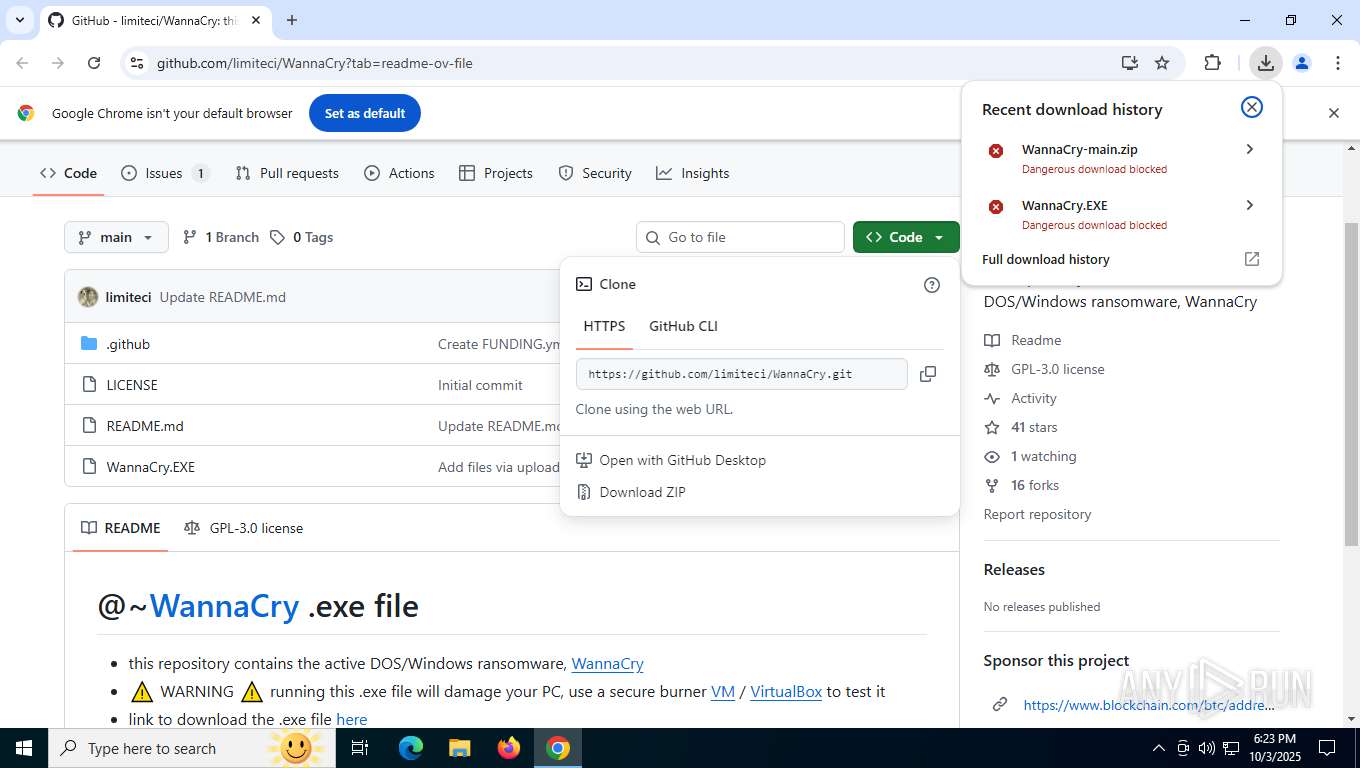Select the GitHub CLI clone tab

click(684, 326)
